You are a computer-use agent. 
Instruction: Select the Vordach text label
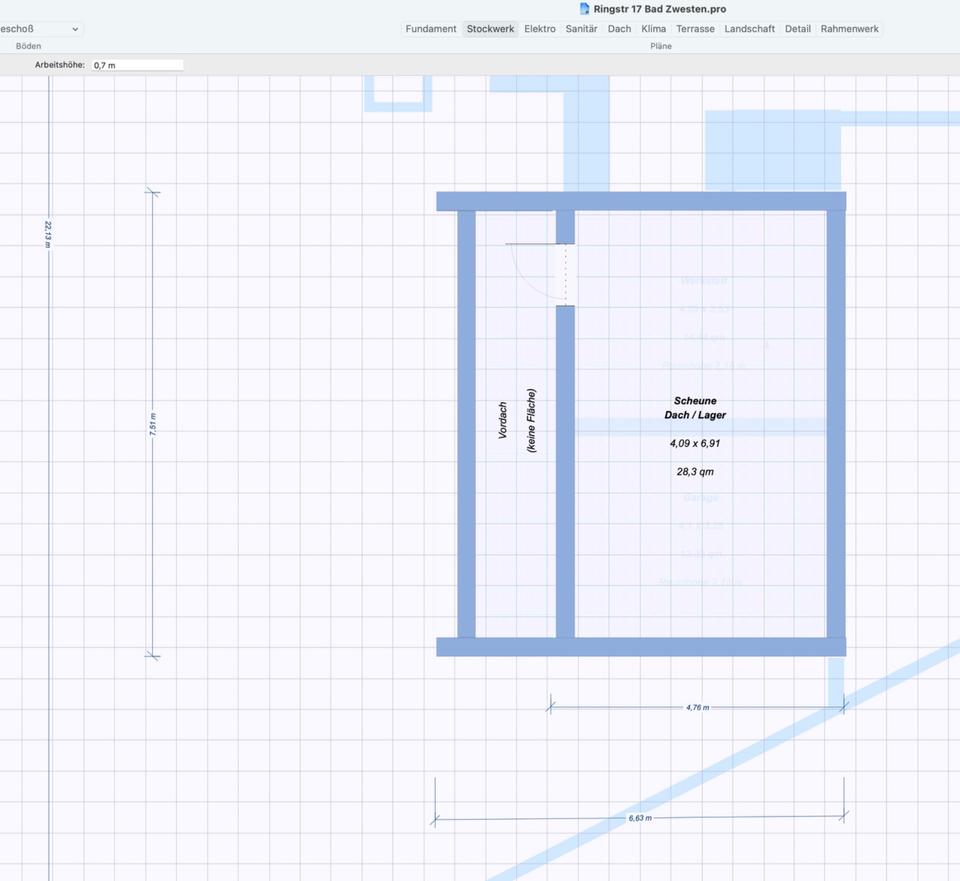pyautogui.click(x=503, y=421)
